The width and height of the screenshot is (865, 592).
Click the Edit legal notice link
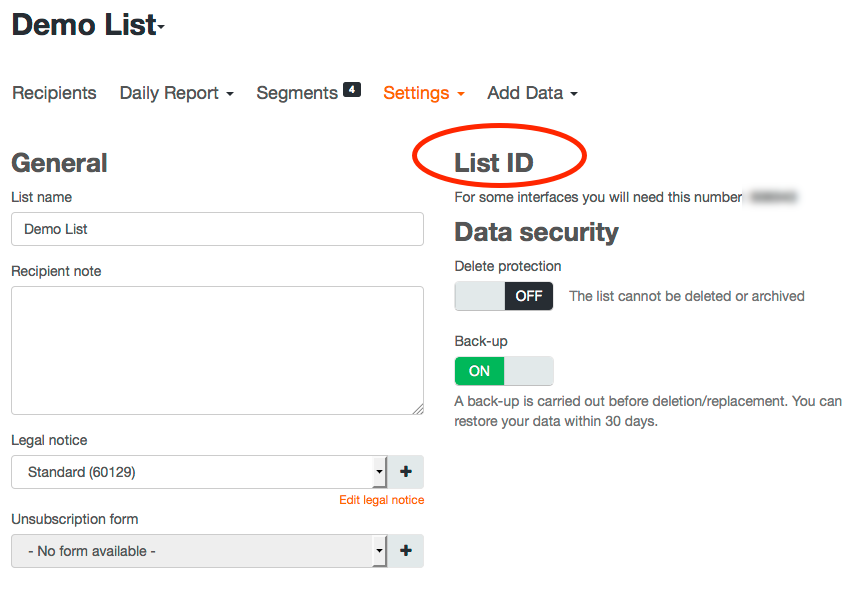click(x=381, y=500)
